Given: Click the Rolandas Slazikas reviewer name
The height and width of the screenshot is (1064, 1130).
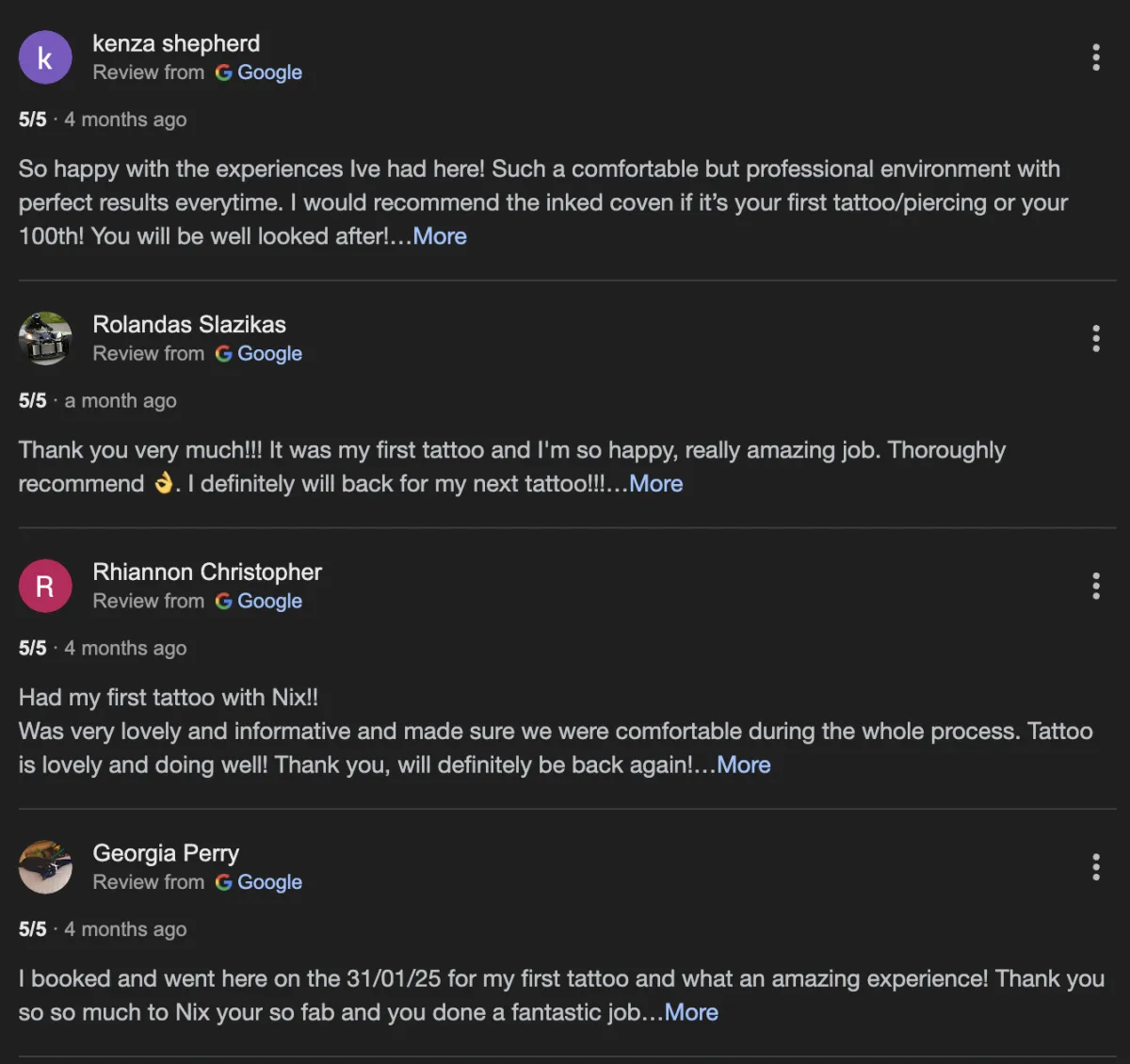Looking at the screenshot, I should pyautogui.click(x=189, y=325).
